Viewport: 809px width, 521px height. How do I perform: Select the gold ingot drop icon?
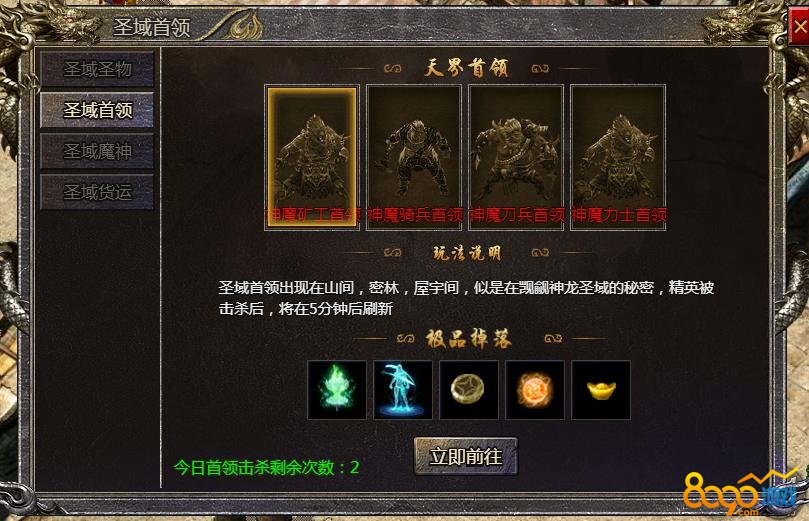coord(601,390)
